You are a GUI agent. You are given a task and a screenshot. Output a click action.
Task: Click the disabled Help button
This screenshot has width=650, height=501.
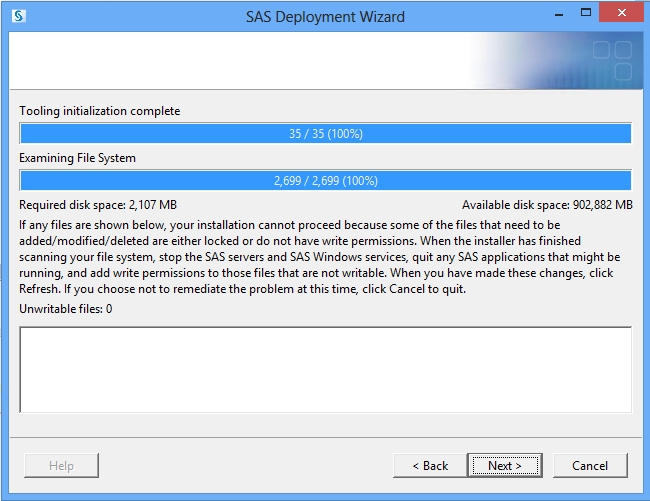click(x=61, y=465)
